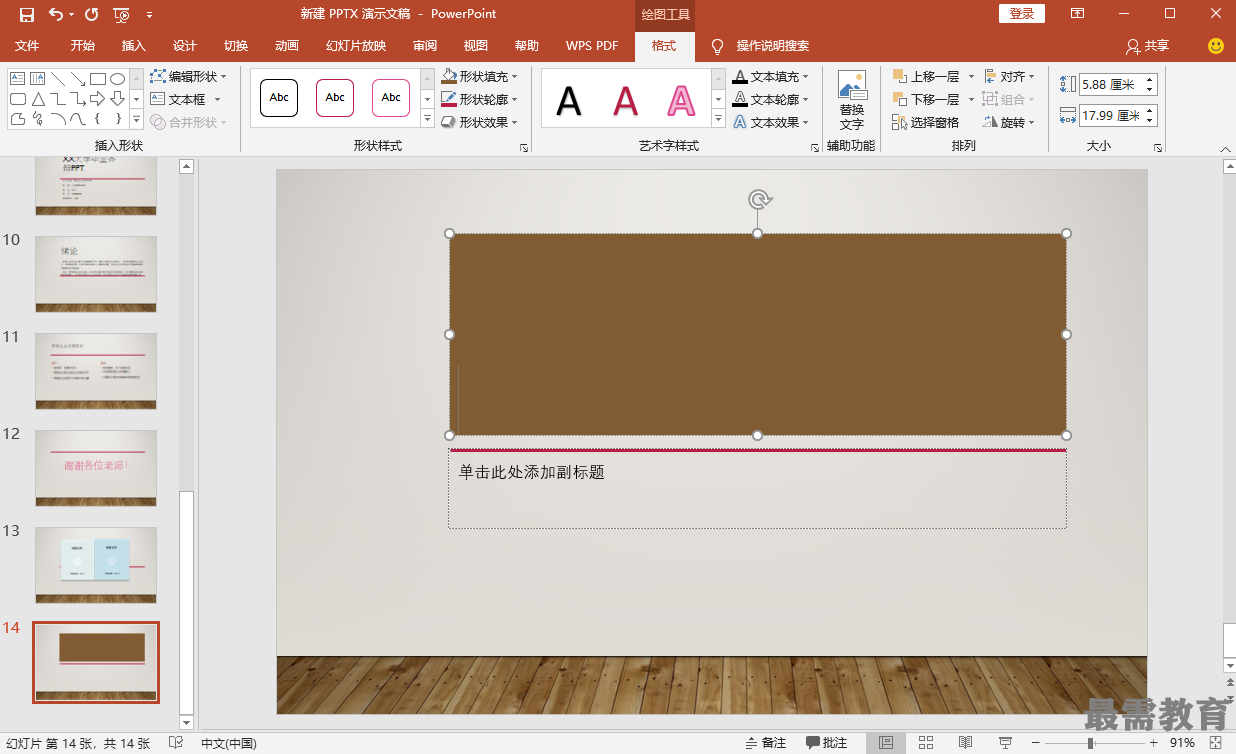Viewport: 1236px width, 754px height.
Task: Open 文本填充 (Text Fill) color menu
Action: tap(770, 76)
